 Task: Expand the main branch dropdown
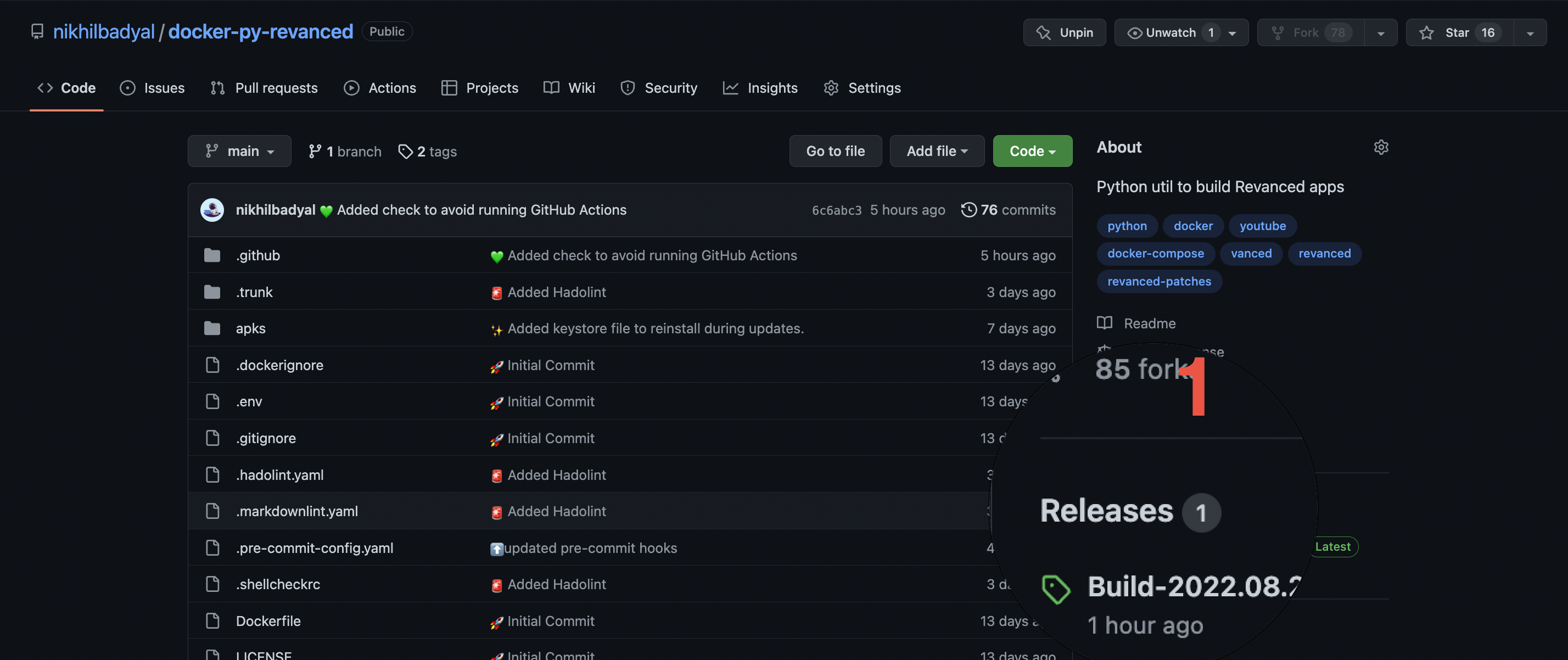(x=239, y=151)
